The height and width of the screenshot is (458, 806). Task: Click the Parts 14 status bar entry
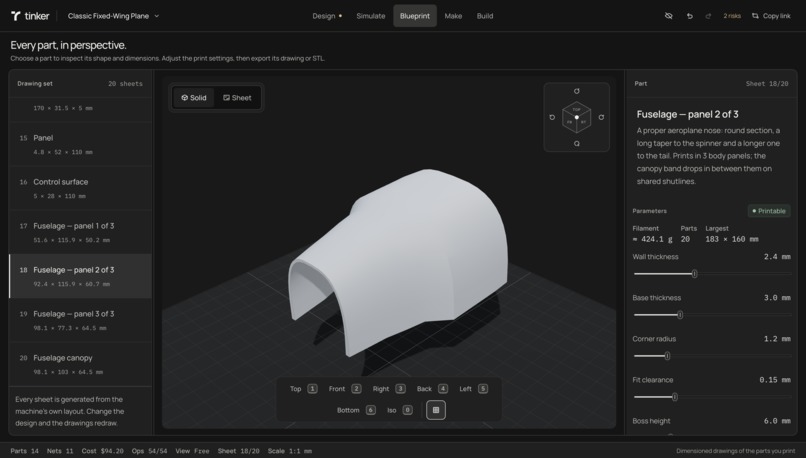[25, 451]
